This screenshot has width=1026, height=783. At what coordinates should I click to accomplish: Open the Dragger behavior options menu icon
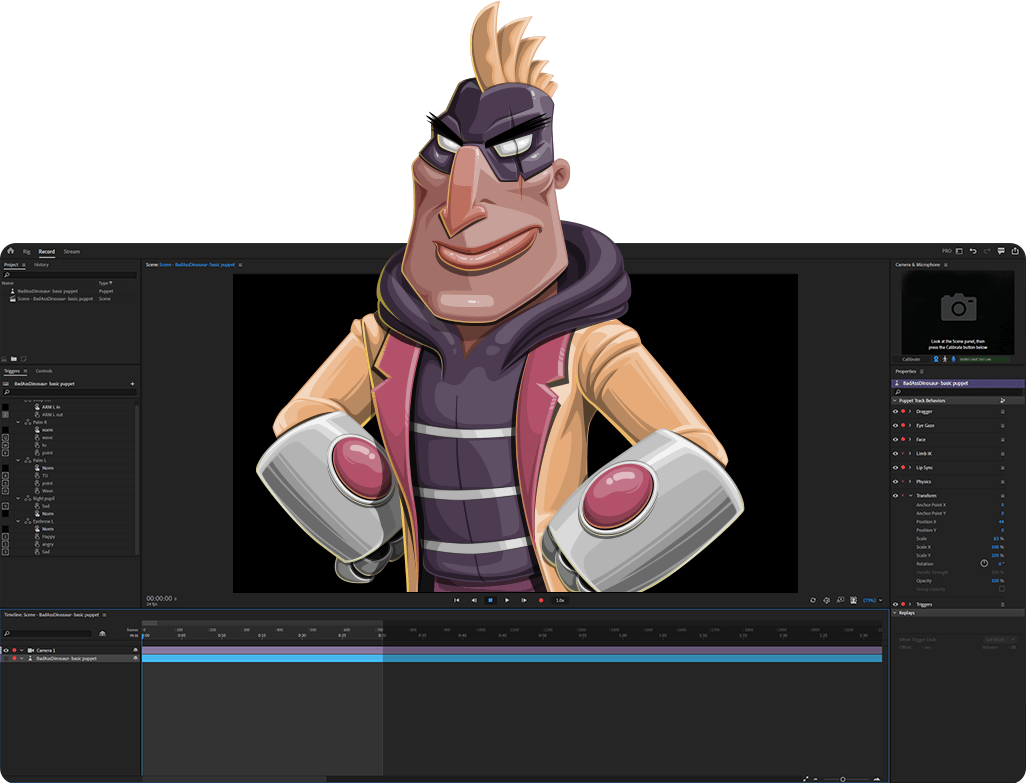click(1000, 411)
